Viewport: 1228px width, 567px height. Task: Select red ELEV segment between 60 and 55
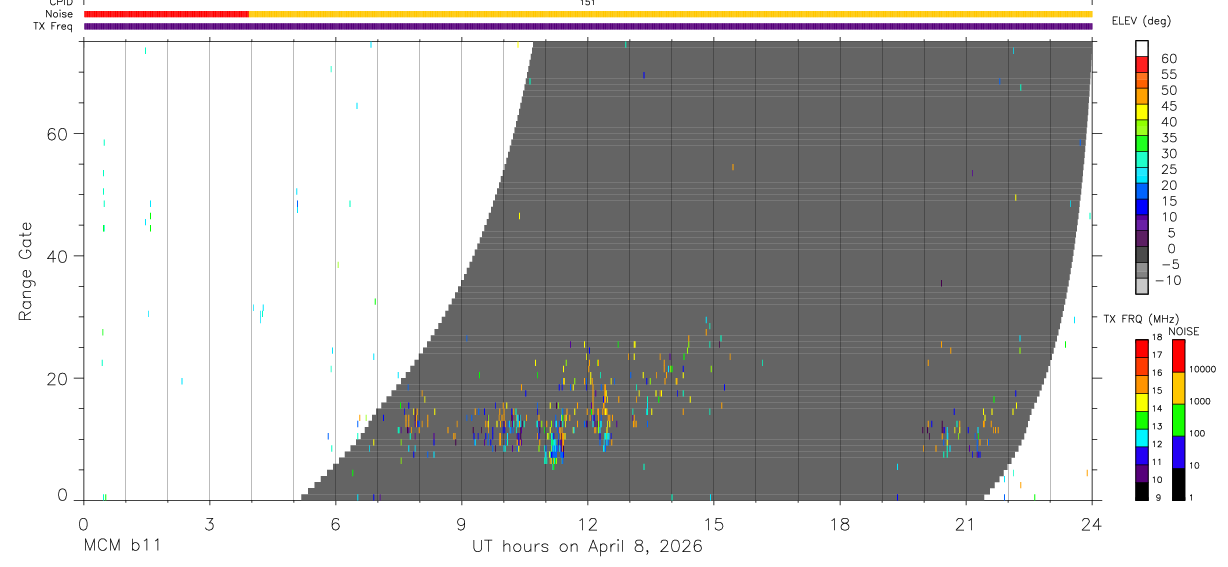(1142, 66)
